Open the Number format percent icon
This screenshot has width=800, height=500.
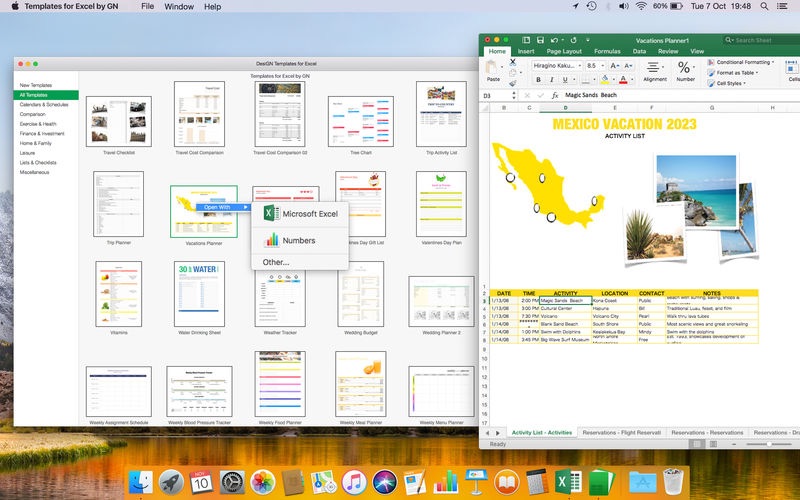[686, 67]
